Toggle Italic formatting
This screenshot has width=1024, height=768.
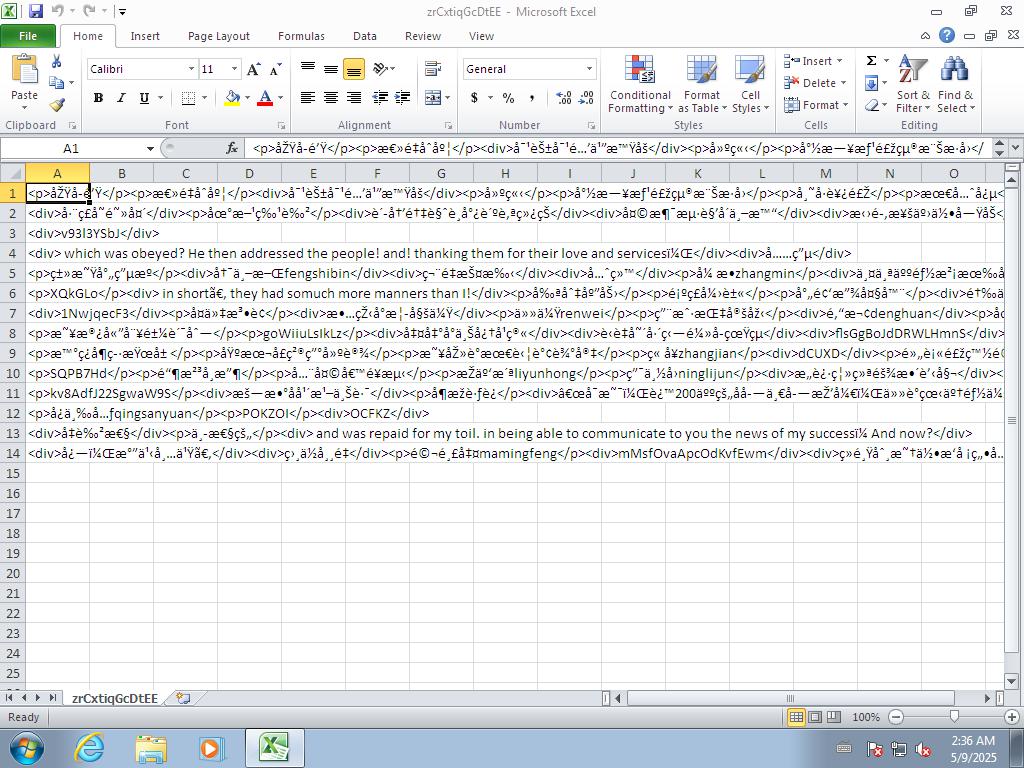coord(121,98)
